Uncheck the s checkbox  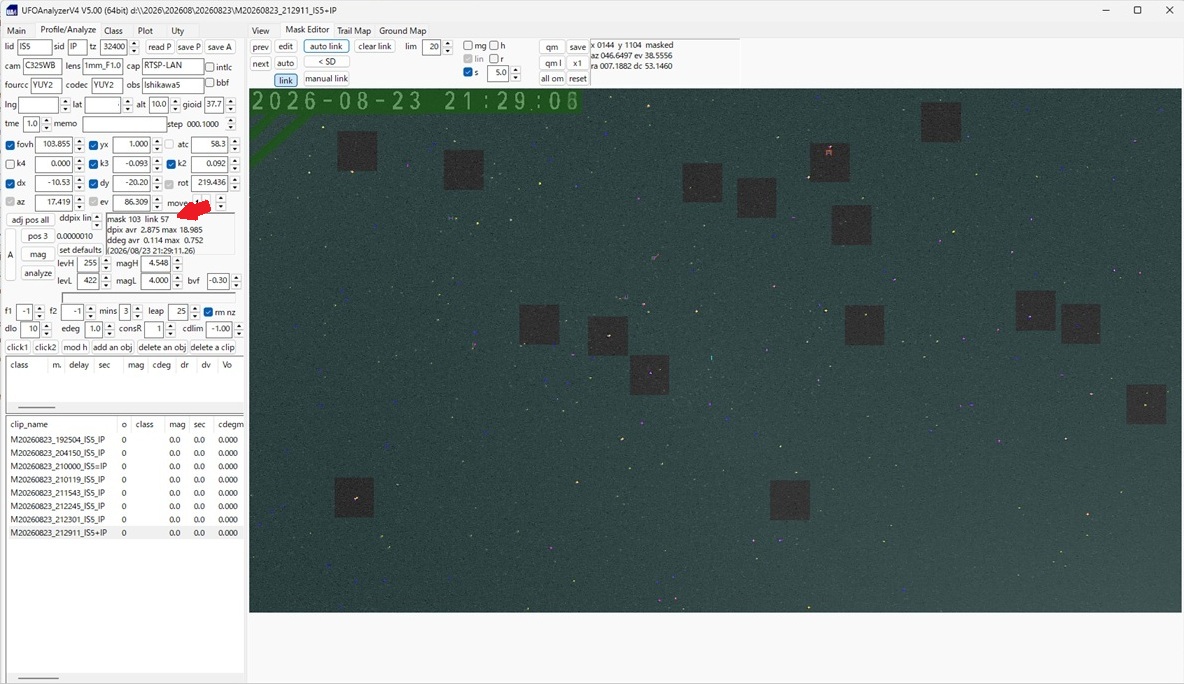coord(468,72)
